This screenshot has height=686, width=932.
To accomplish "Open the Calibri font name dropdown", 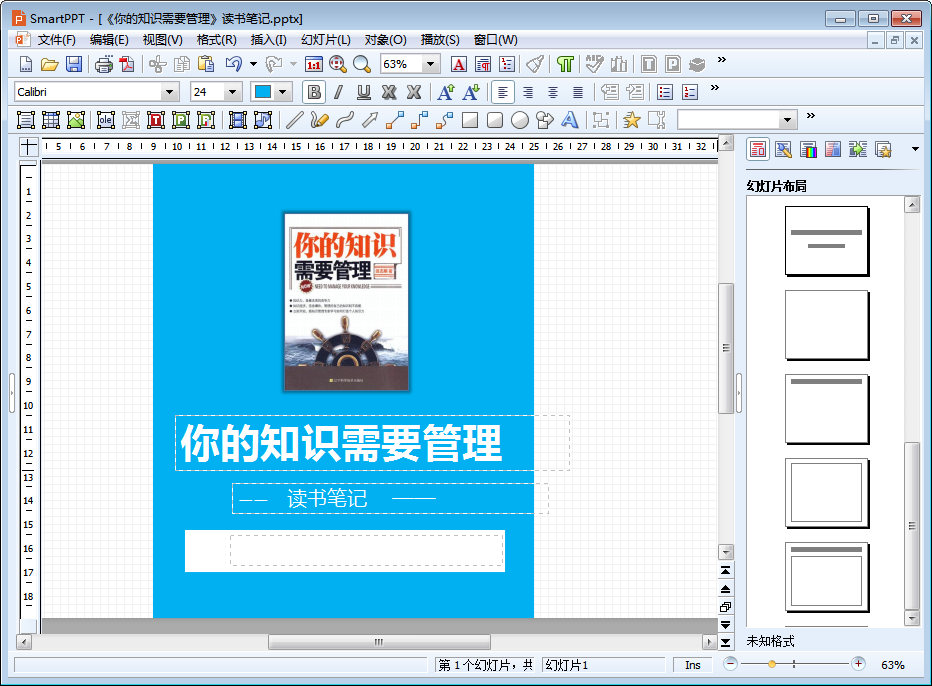I will (170, 92).
